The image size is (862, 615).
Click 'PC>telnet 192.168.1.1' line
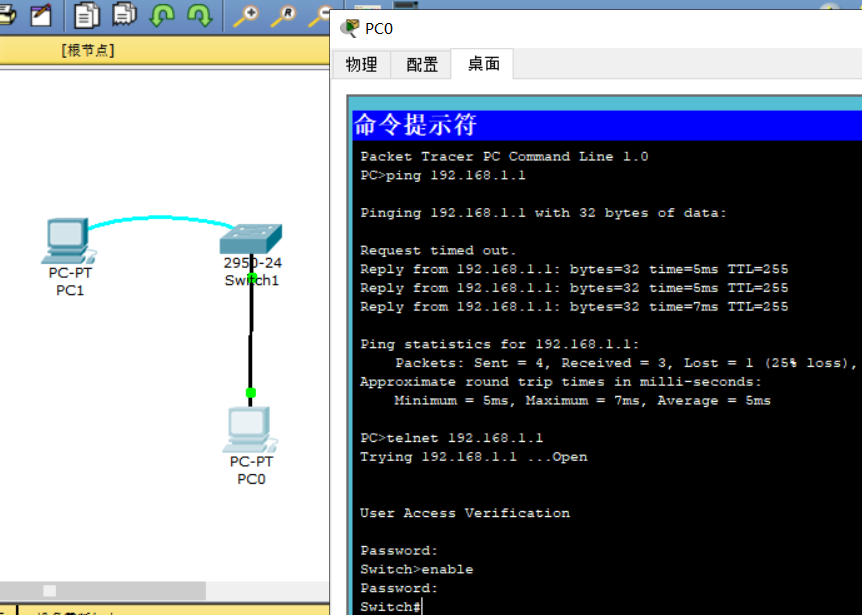pyautogui.click(x=451, y=438)
